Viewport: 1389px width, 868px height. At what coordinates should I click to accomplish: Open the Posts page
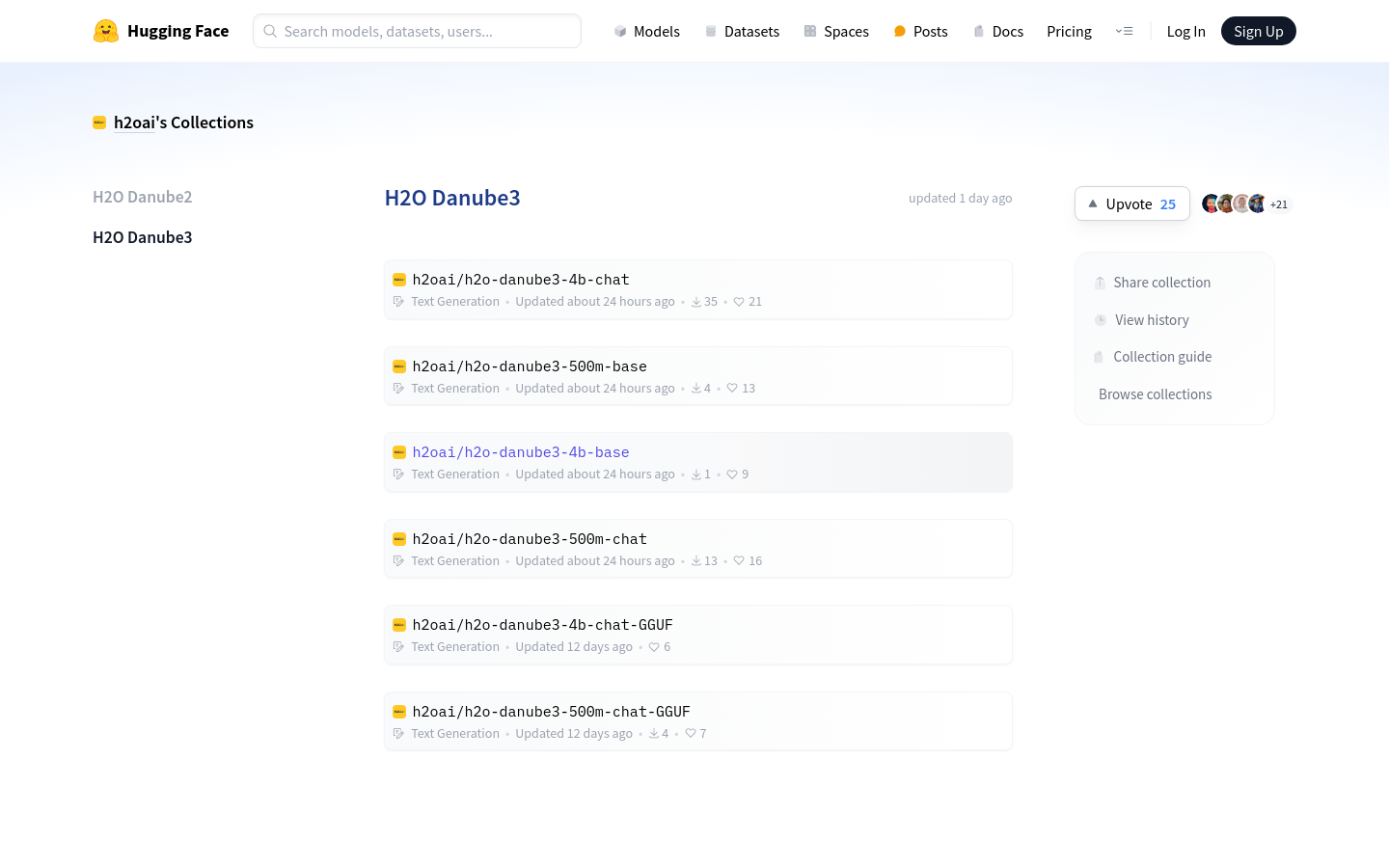pos(920,31)
